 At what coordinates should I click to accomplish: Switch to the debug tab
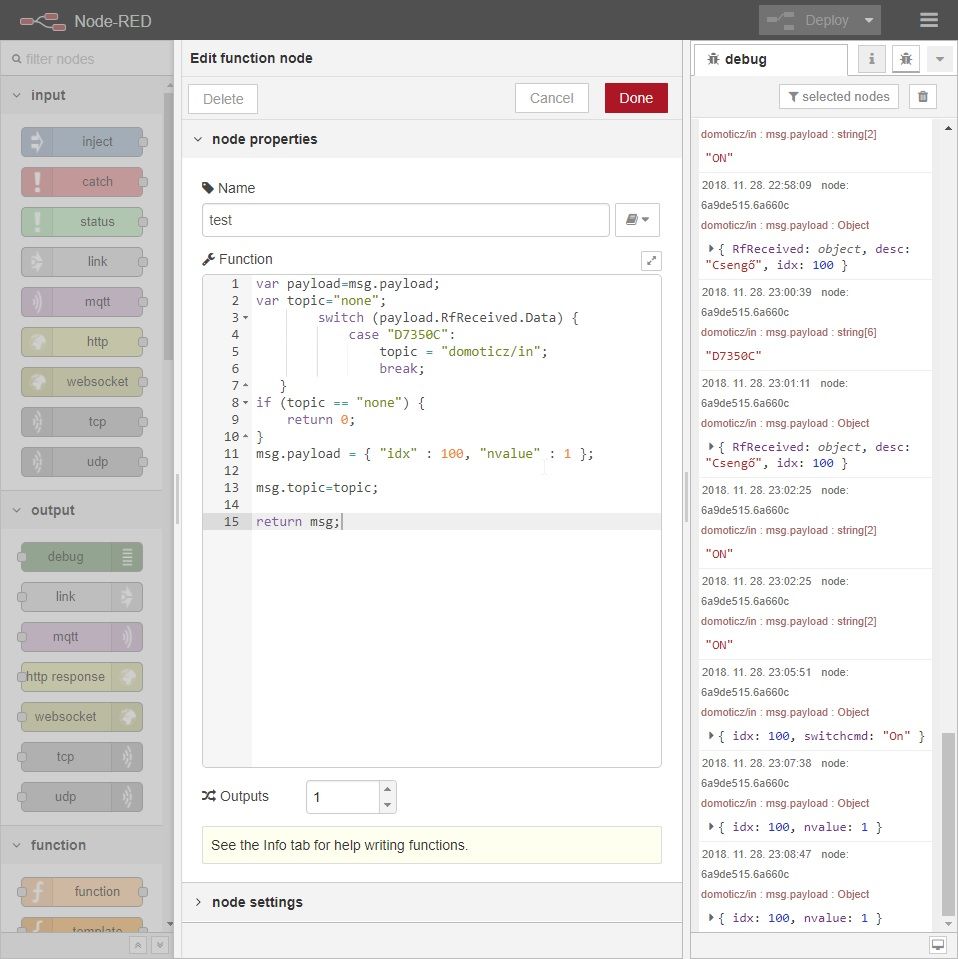pyautogui.click(x=770, y=59)
